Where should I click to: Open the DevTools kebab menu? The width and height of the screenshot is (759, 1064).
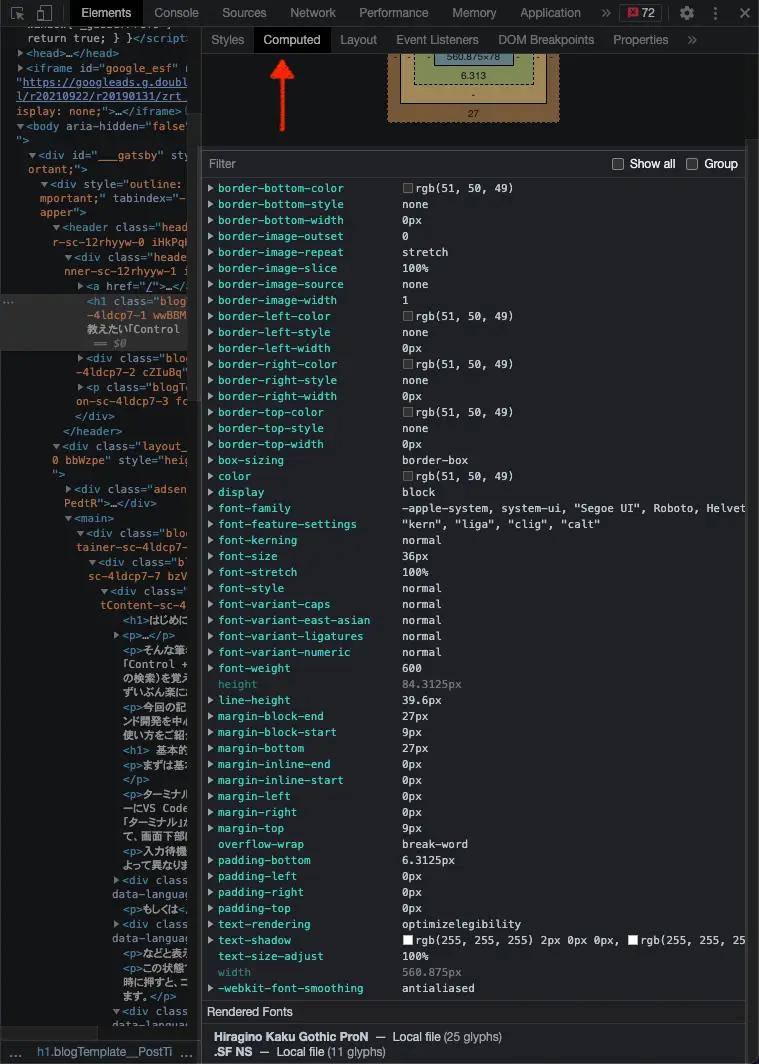click(x=716, y=13)
